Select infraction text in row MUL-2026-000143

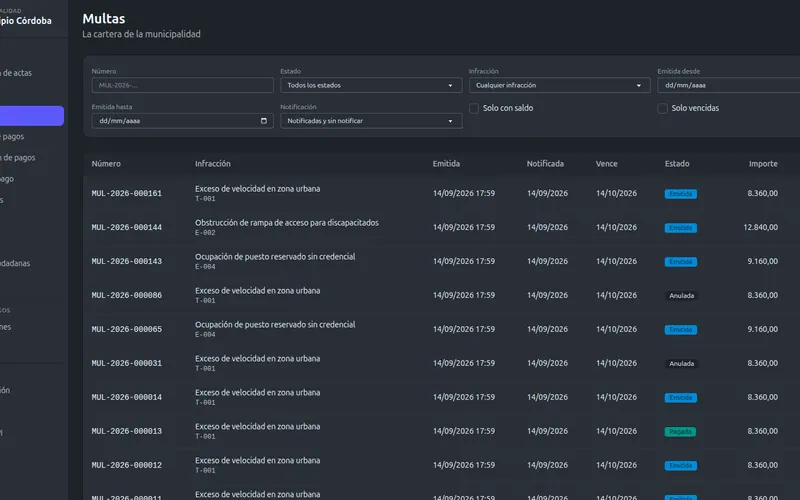tap(275, 257)
